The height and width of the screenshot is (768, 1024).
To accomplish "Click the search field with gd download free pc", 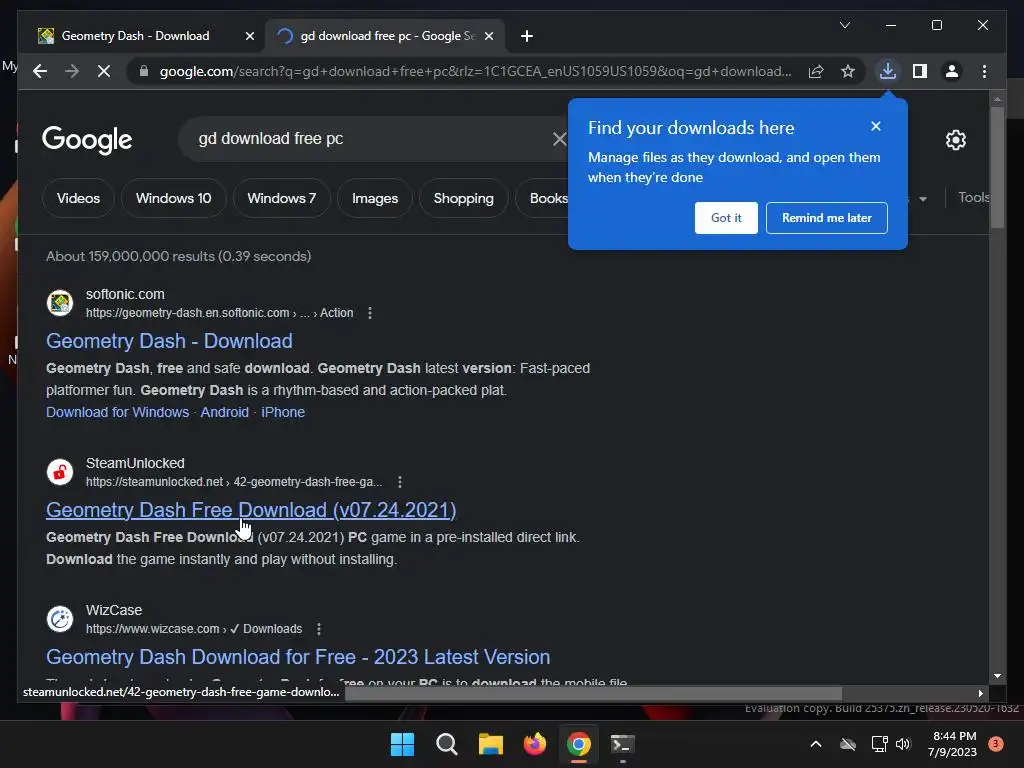I will (372, 138).
